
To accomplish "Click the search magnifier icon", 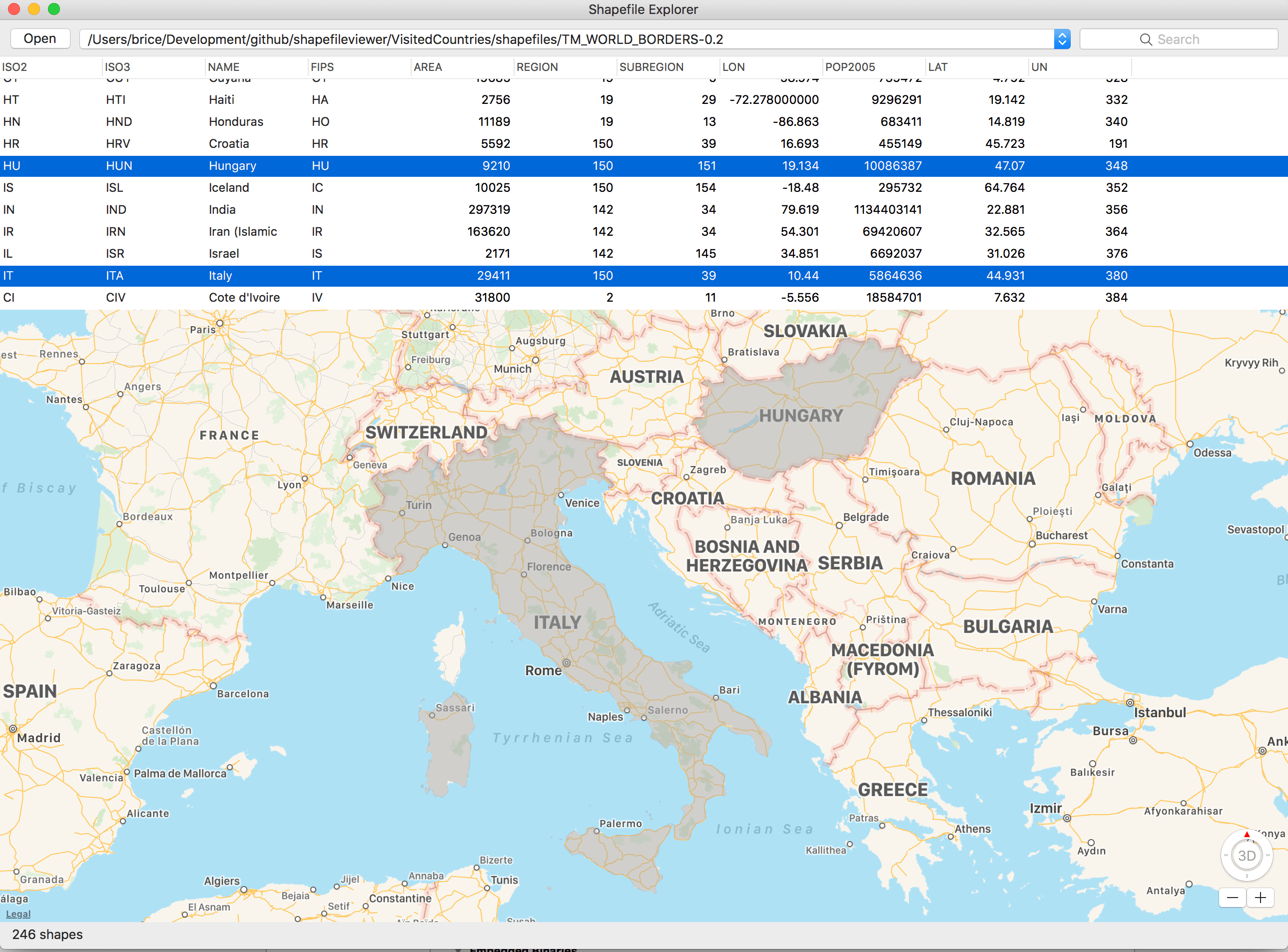I will click(1146, 39).
